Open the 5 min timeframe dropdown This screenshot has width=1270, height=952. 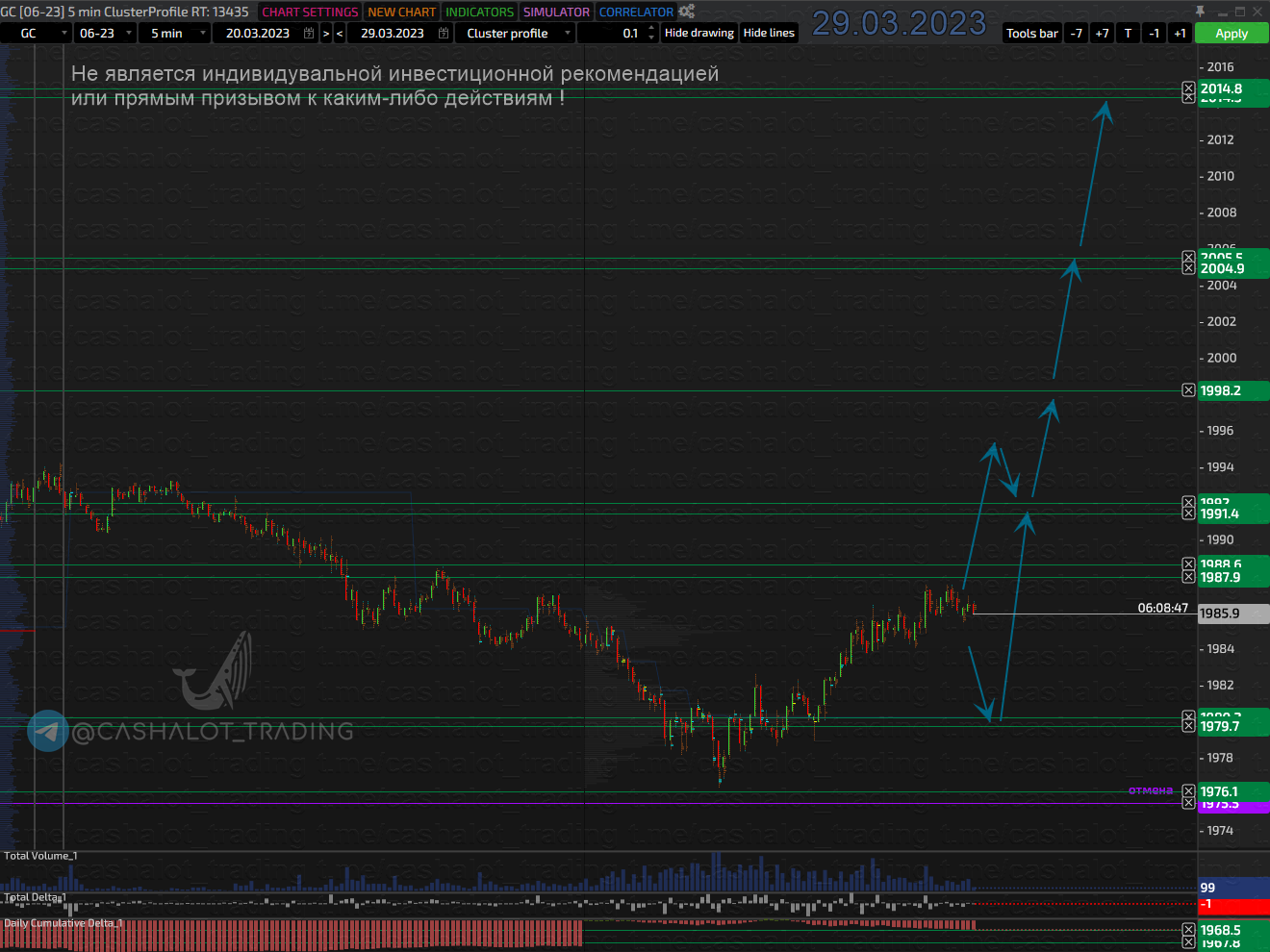pyautogui.click(x=202, y=33)
